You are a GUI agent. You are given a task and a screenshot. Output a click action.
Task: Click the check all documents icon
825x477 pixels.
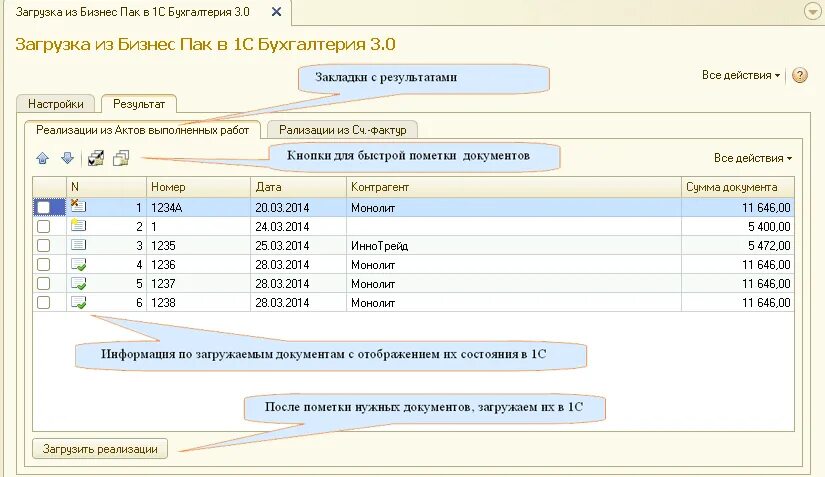point(96,158)
